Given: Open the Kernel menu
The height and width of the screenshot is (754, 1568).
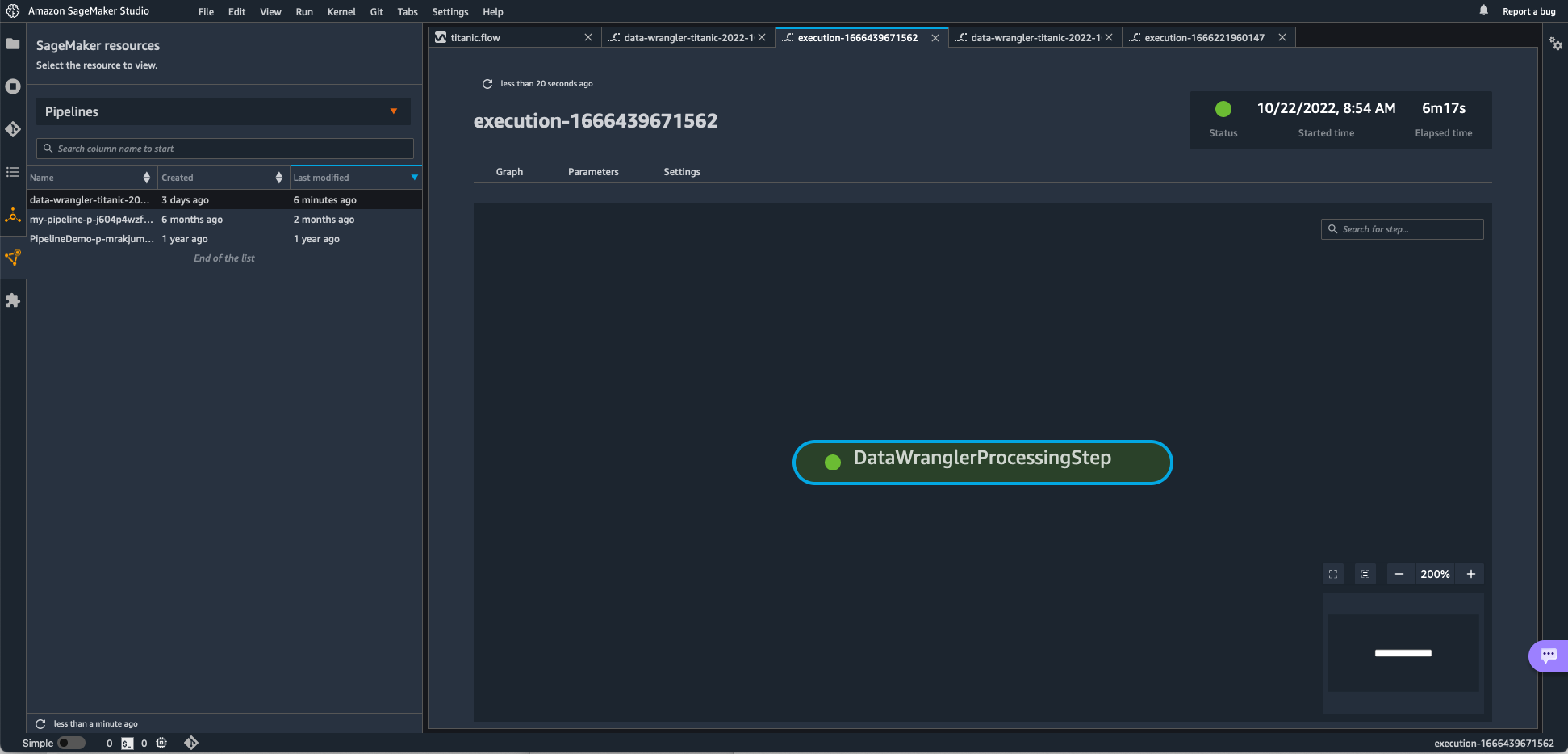Looking at the screenshot, I should pyautogui.click(x=341, y=12).
